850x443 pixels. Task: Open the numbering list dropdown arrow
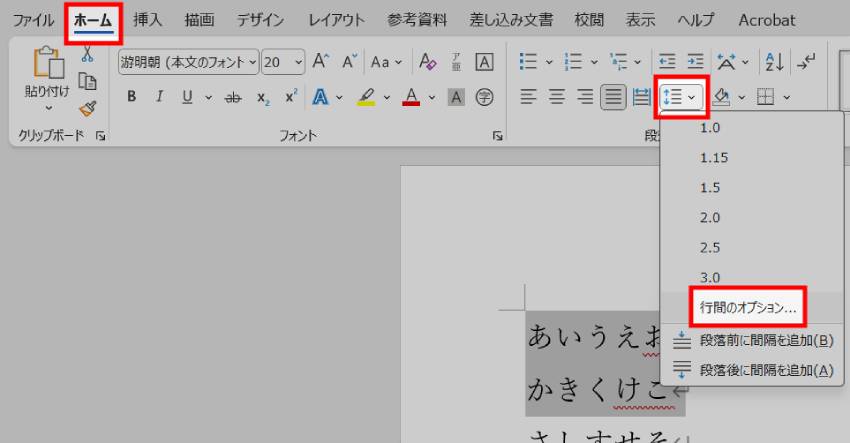(x=594, y=62)
